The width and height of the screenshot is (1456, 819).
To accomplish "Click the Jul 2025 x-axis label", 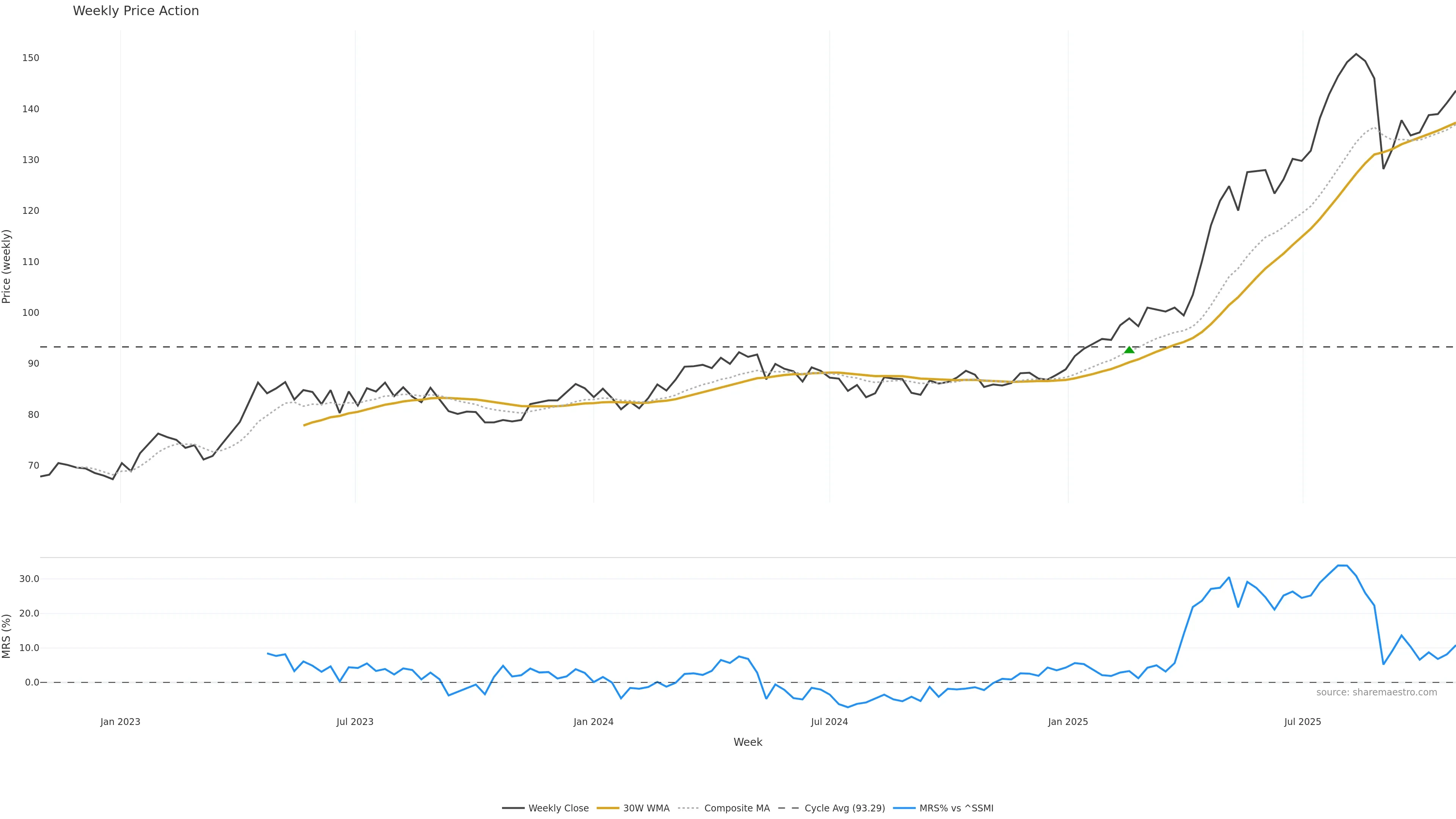I will coord(1302,722).
